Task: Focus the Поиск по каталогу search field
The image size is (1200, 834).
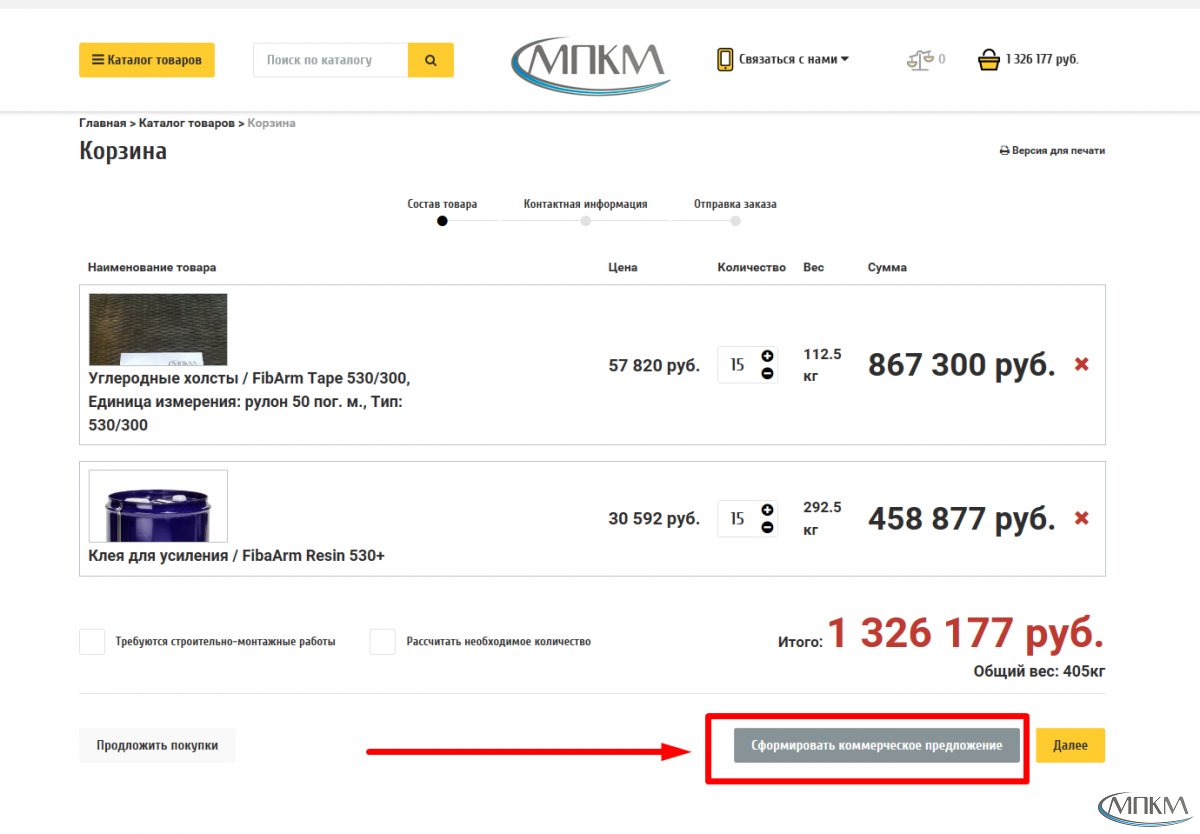Action: coord(330,60)
